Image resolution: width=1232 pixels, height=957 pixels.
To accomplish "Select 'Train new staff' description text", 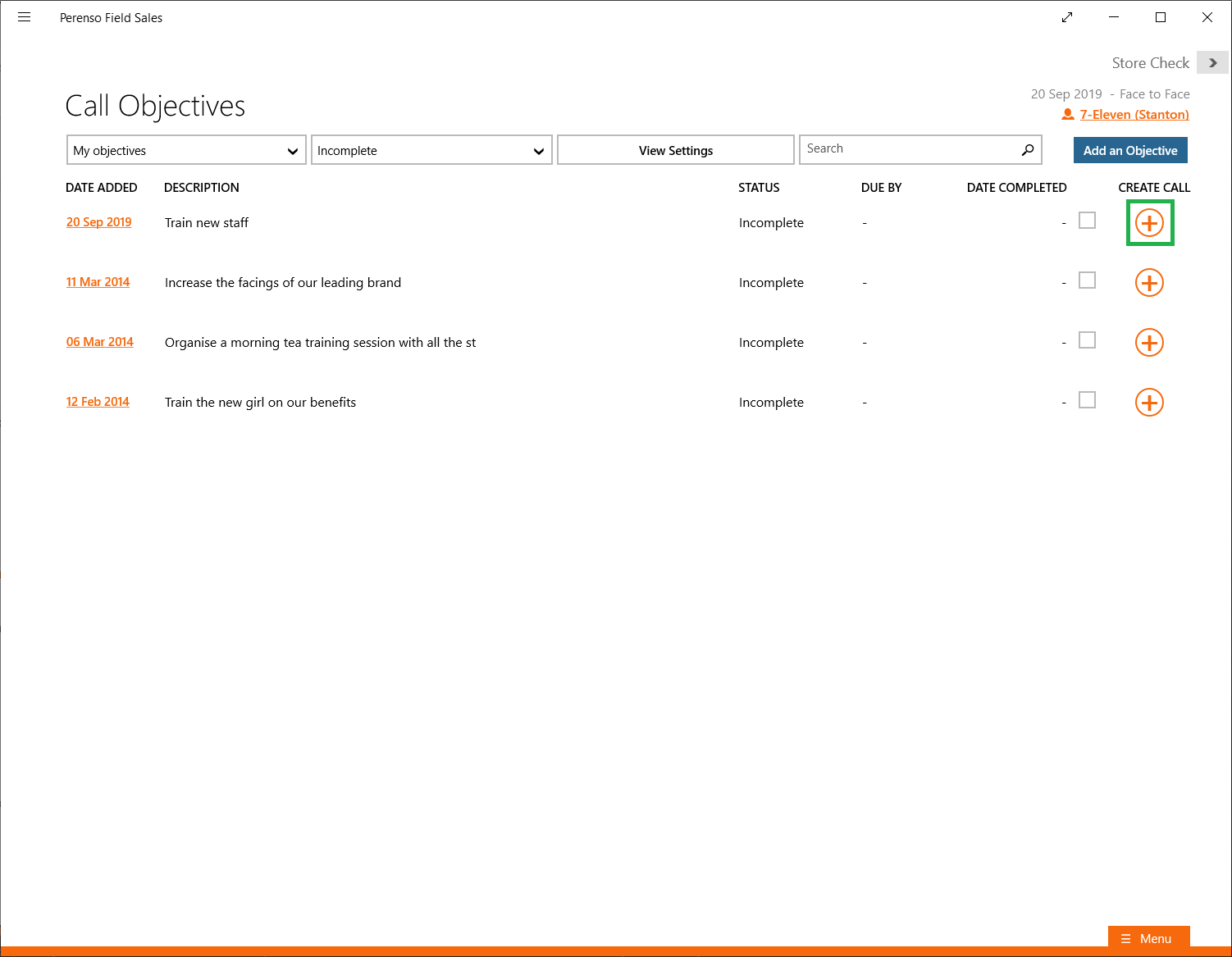I will [x=207, y=223].
